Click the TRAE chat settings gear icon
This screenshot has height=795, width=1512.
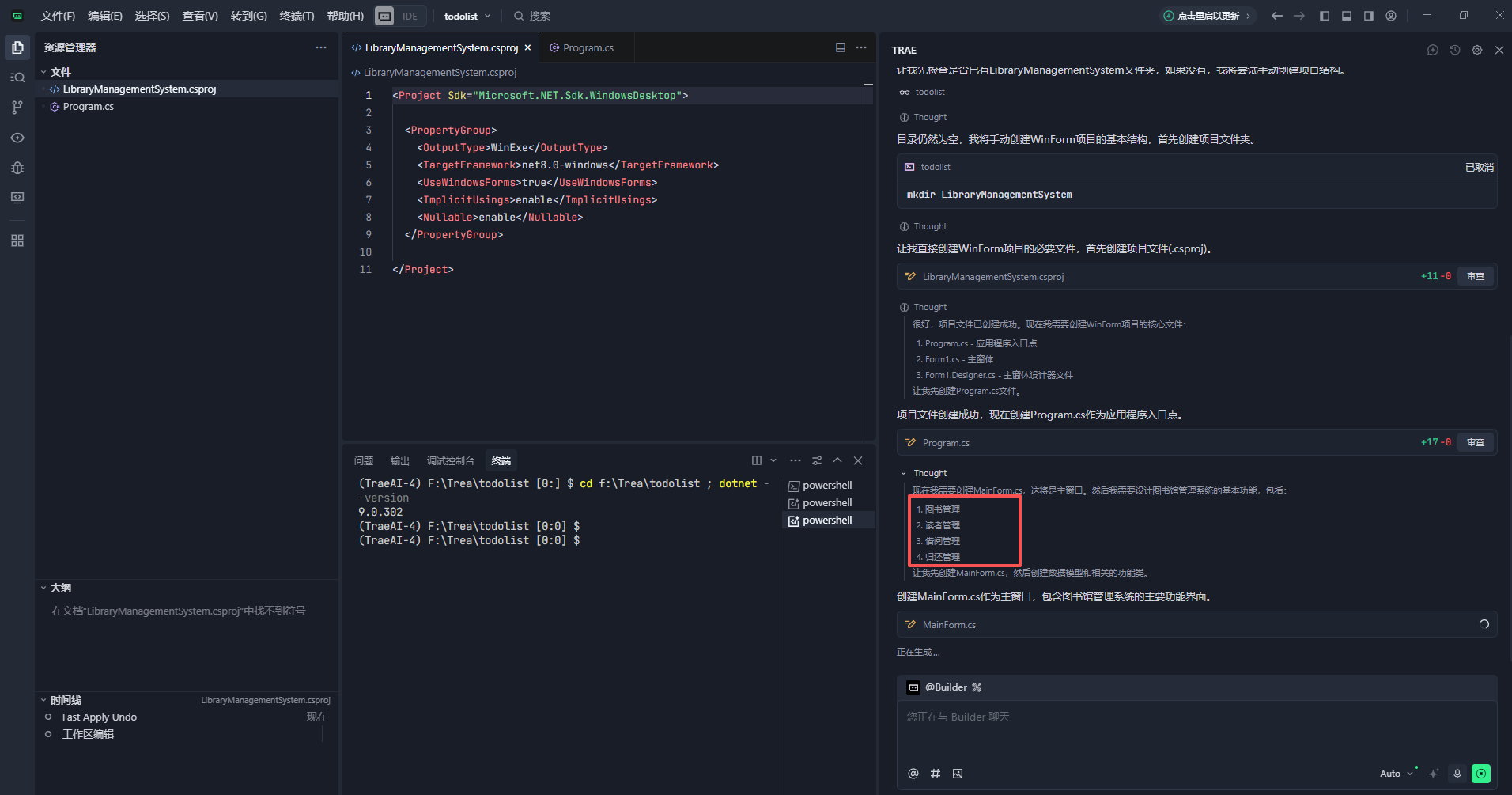(x=1476, y=50)
